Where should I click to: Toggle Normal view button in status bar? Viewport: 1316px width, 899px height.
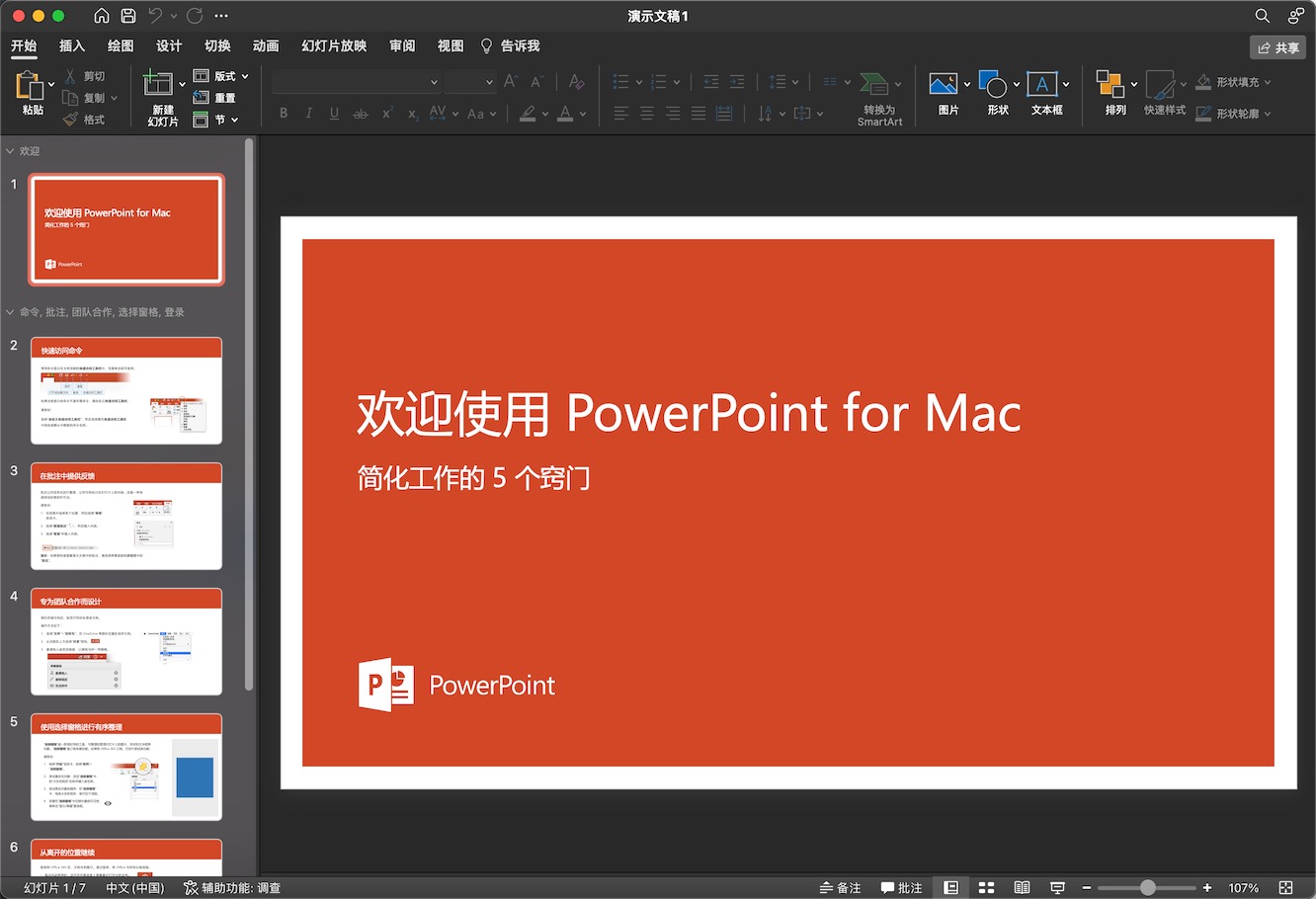(x=950, y=888)
